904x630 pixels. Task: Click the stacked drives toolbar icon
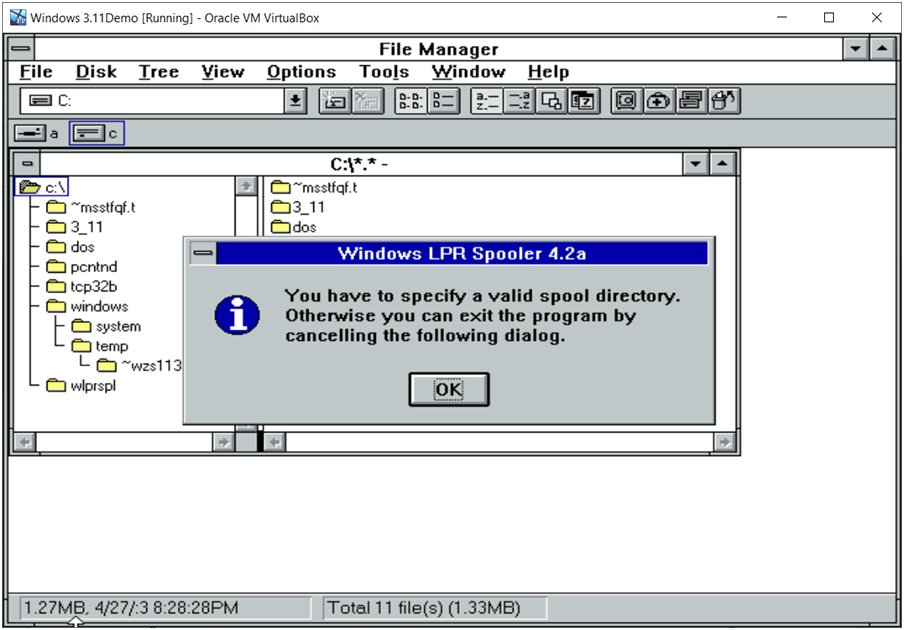pos(691,101)
